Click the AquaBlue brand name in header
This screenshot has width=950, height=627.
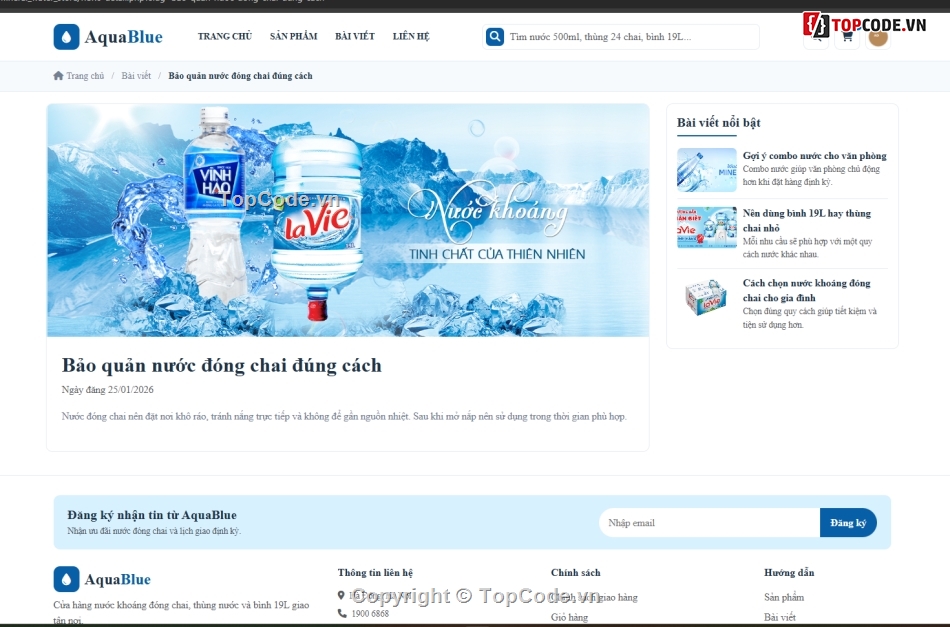[x=124, y=37]
